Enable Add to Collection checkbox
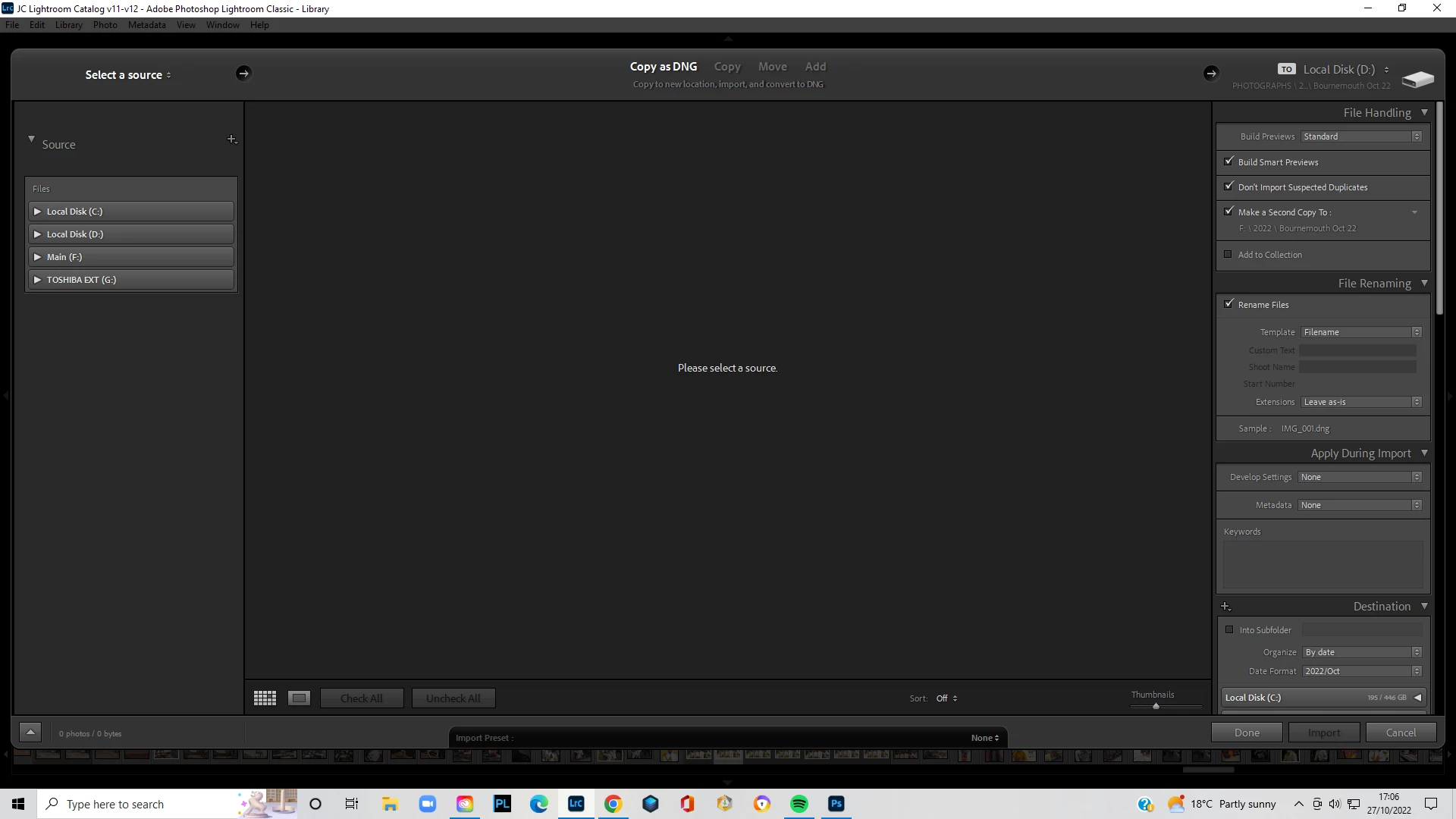Viewport: 1456px width, 819px height. [x=1228, y=255]
